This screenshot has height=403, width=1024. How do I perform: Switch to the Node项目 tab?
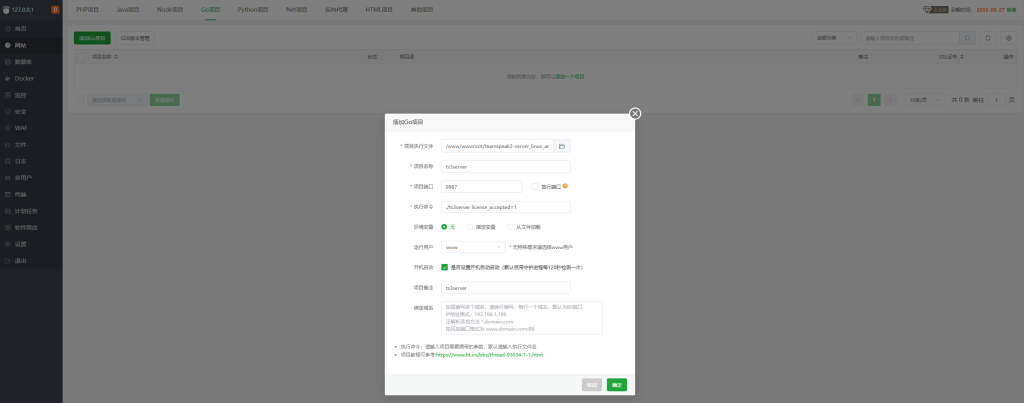(169, 8)
